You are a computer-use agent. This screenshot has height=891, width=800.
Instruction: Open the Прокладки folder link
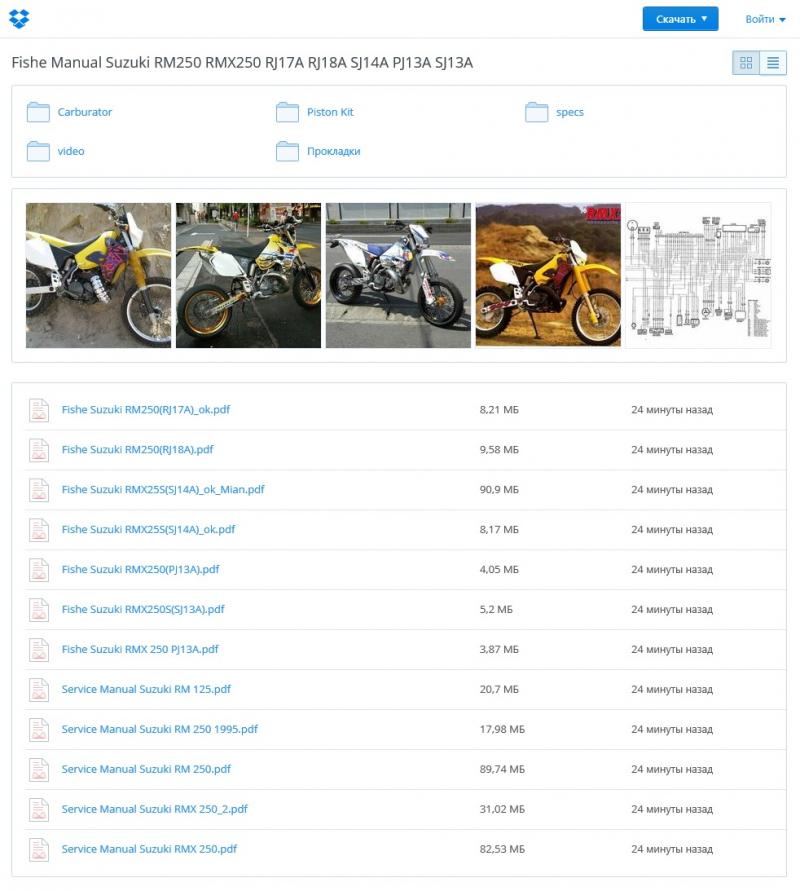(x=334, y=151)
